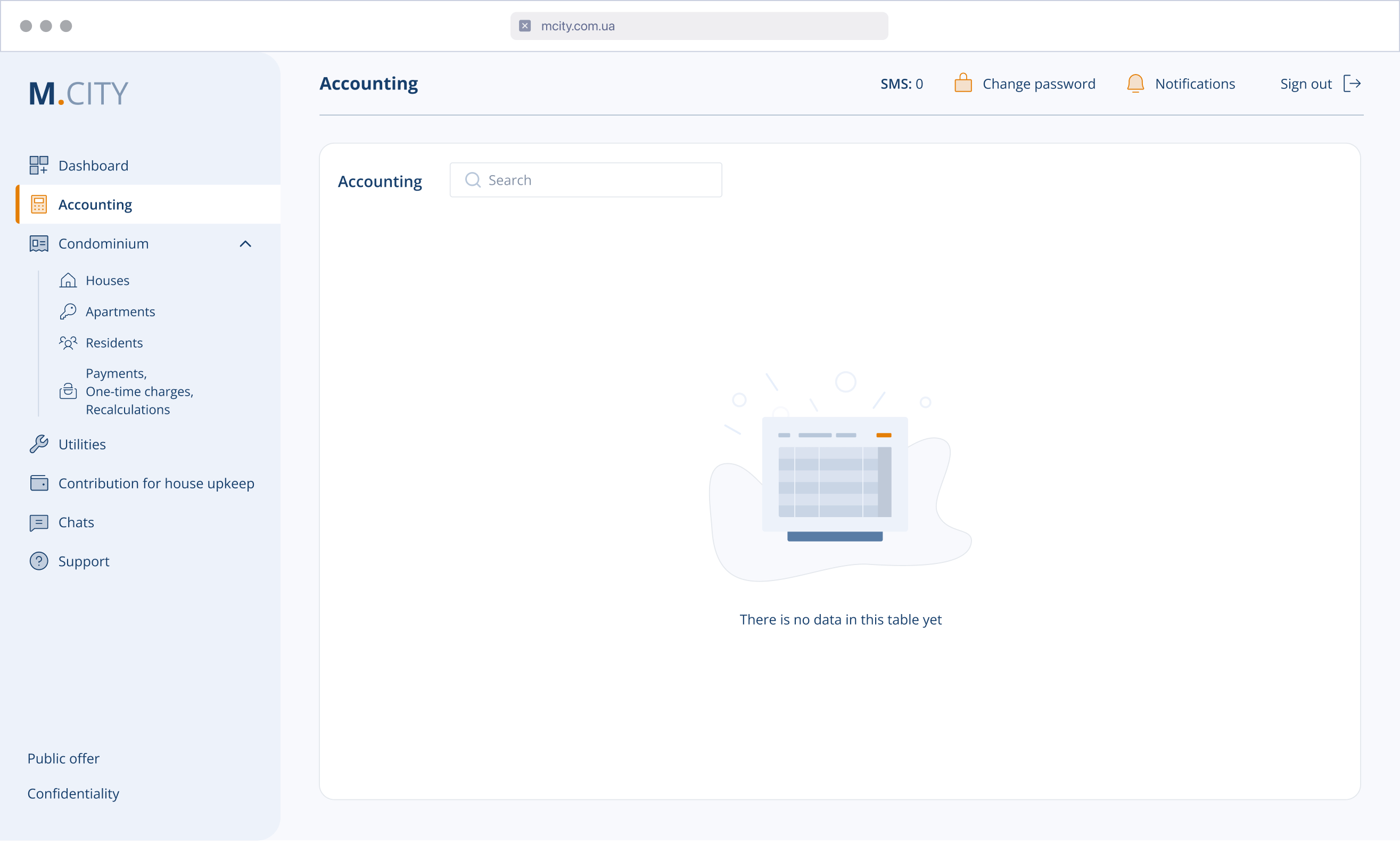Click the Dashboard grid icon
The height and width of the screenshot is (851, 1400).
click(x=39, y=166)
